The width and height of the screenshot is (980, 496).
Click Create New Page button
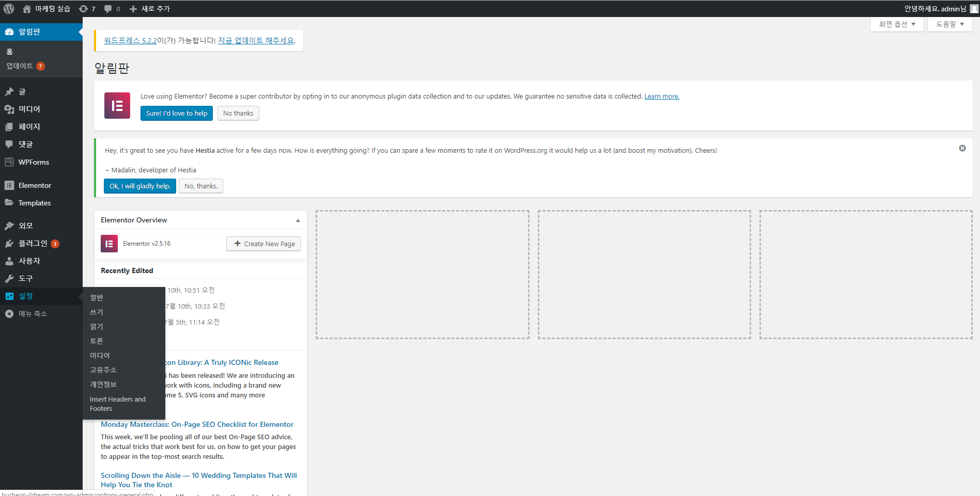point(263,244)
